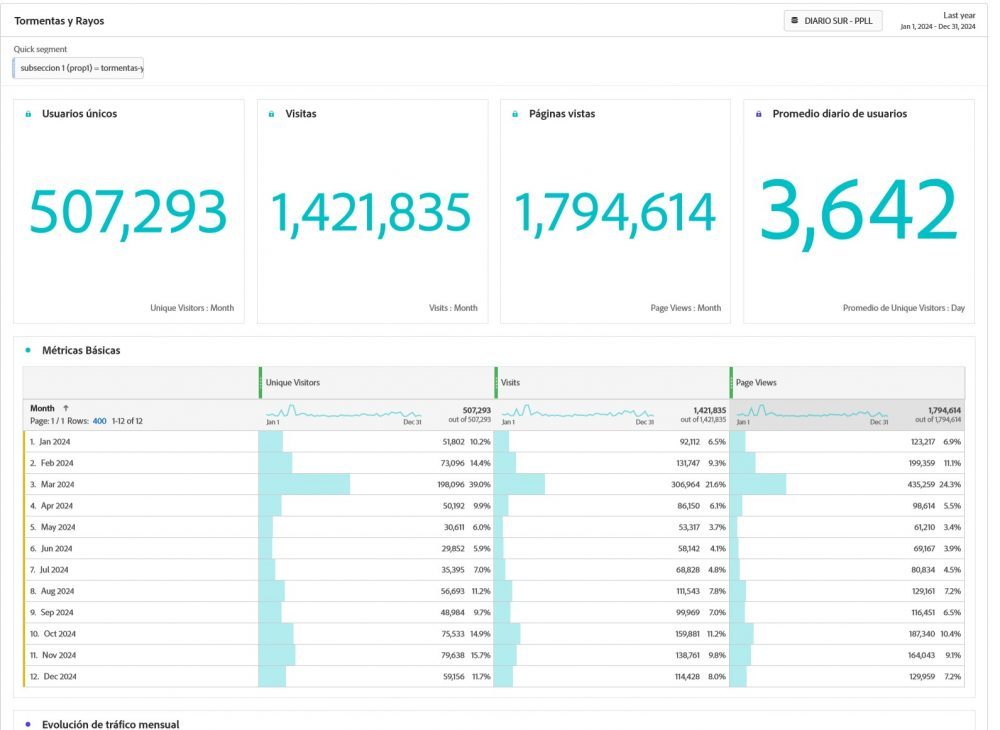Image resolution: width=1000 pixels, height=730 pixels.
Task: Click the lock icon beside Visitas
Action: point(272,114)
